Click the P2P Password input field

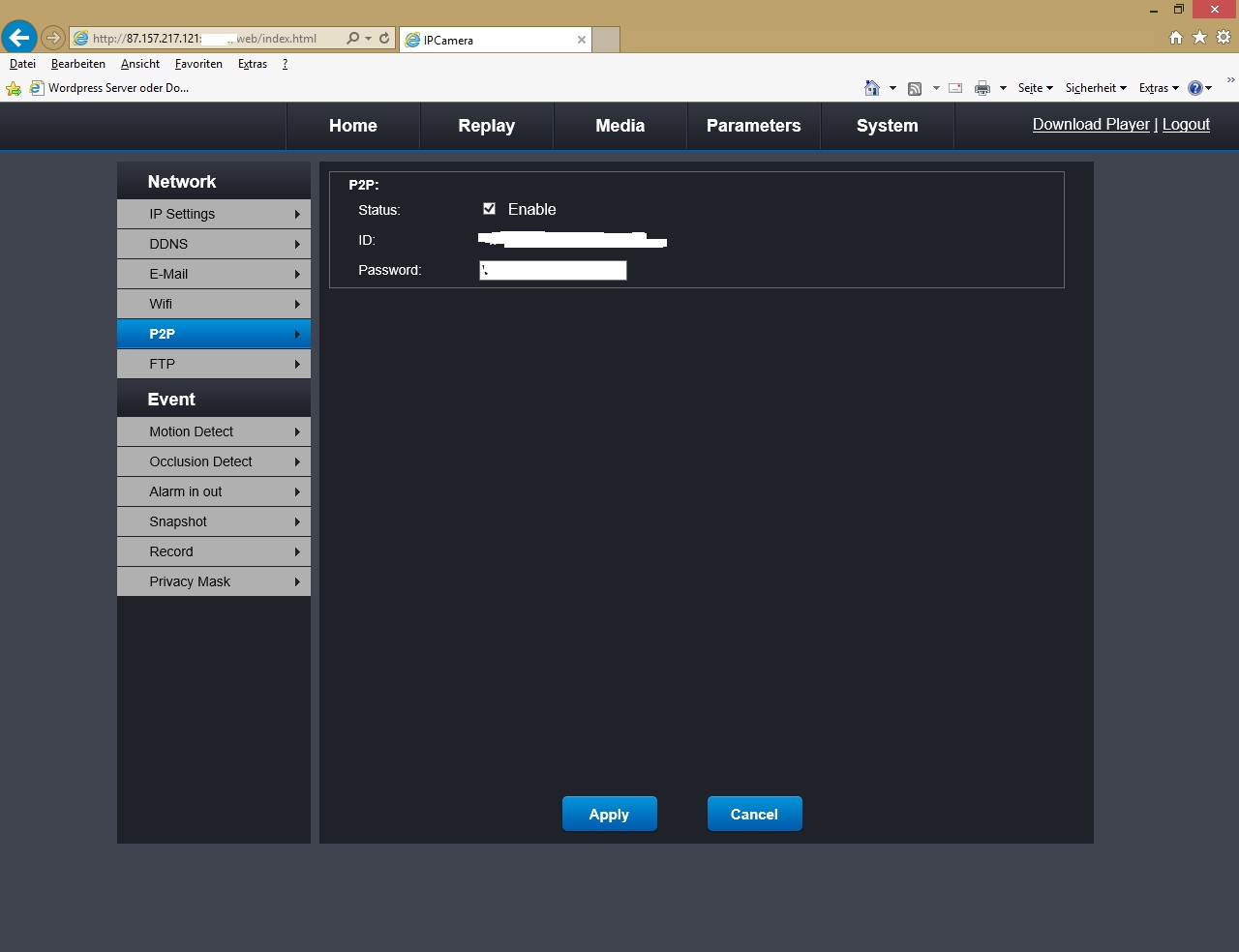[553, 270]
